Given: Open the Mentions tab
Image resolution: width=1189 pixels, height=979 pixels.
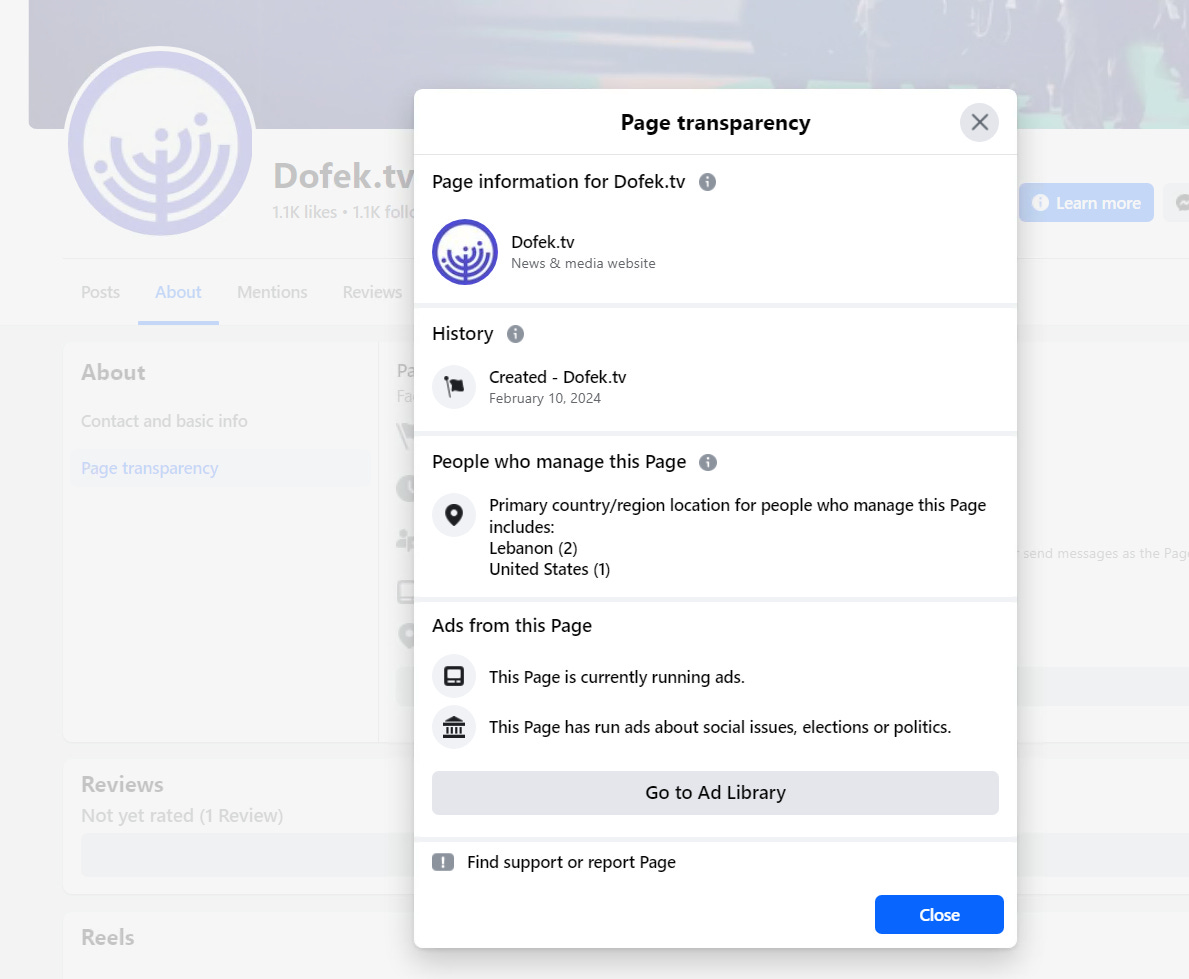Looking at the screenshot, I should pyautogui.click(x=272, y=292).
